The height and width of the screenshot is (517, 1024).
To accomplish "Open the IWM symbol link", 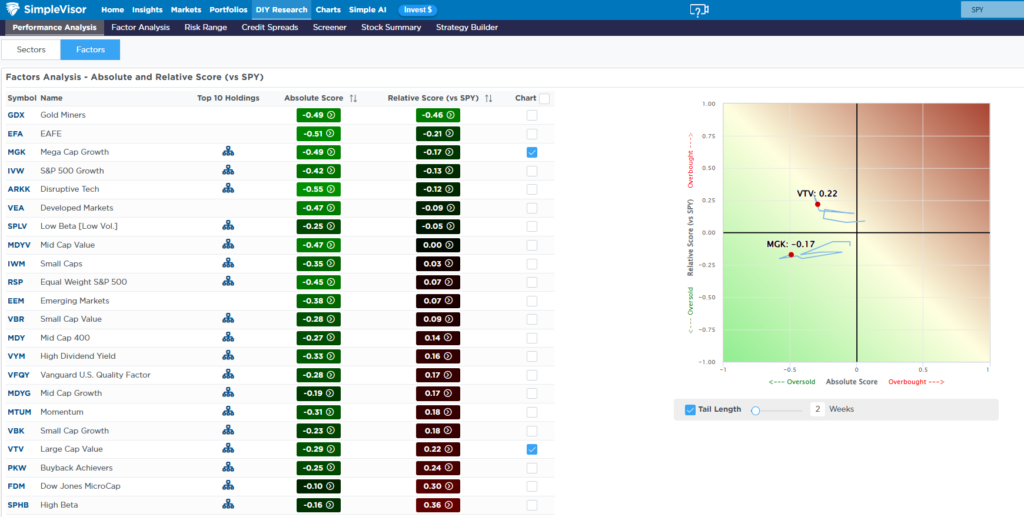I will (17, 264).
